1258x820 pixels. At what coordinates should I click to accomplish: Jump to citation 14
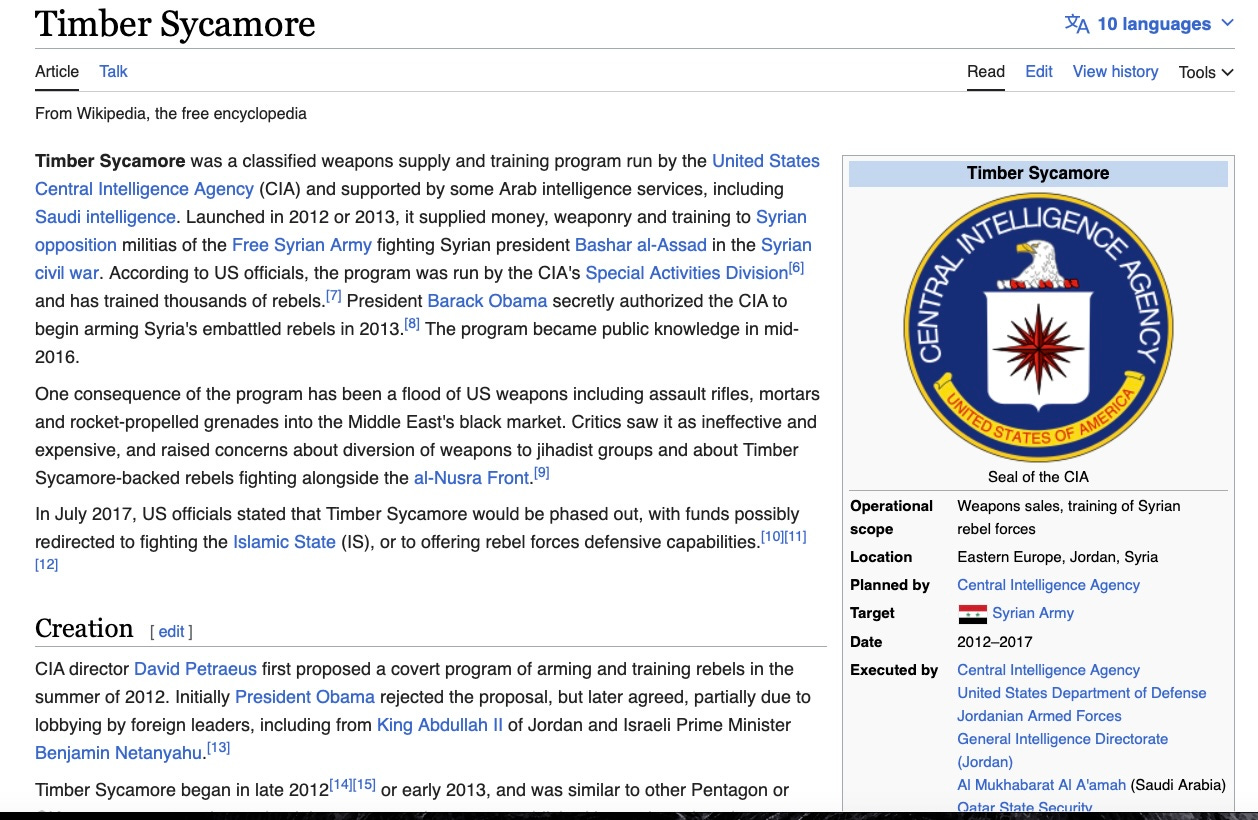point(341,785)
